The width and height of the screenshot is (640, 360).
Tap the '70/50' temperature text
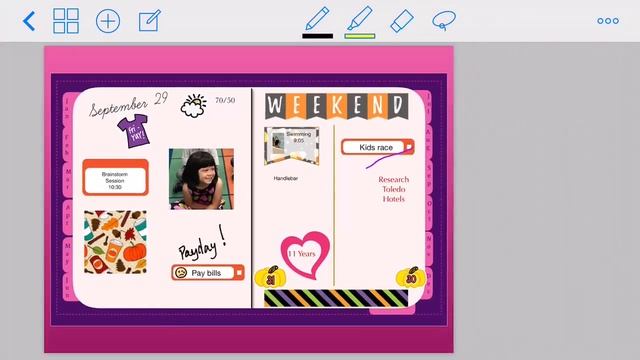click(x=225, y=100)
